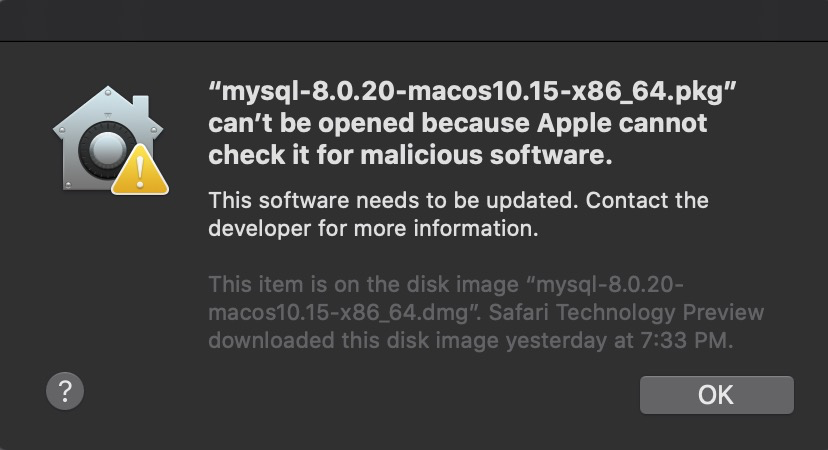This screenshot has width=828, height=450.
Task: Open help via the question mark button
Action: [65, 391]
